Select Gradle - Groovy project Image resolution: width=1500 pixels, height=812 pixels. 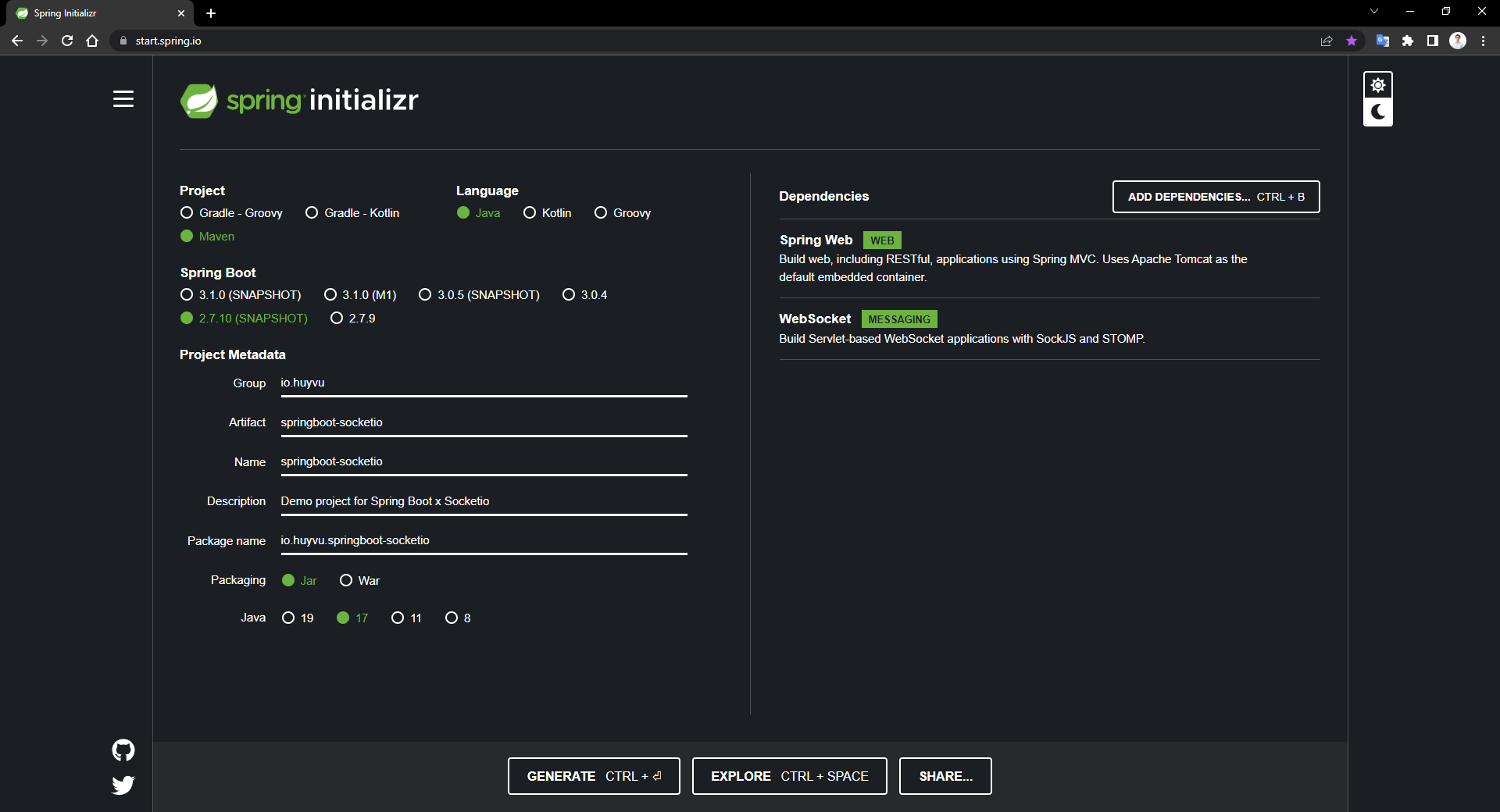[231, 213]
